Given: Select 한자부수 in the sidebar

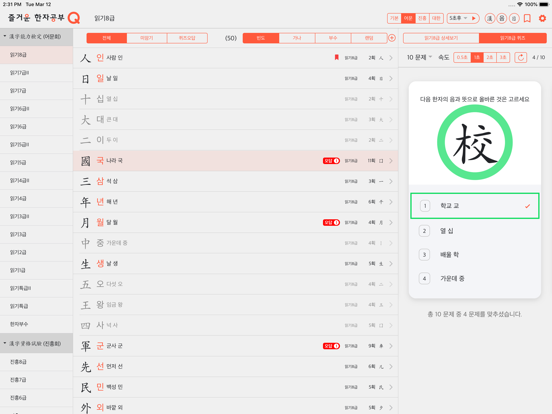Looking at the screenshot, I should pyautogui.click(x=36, y=324).
